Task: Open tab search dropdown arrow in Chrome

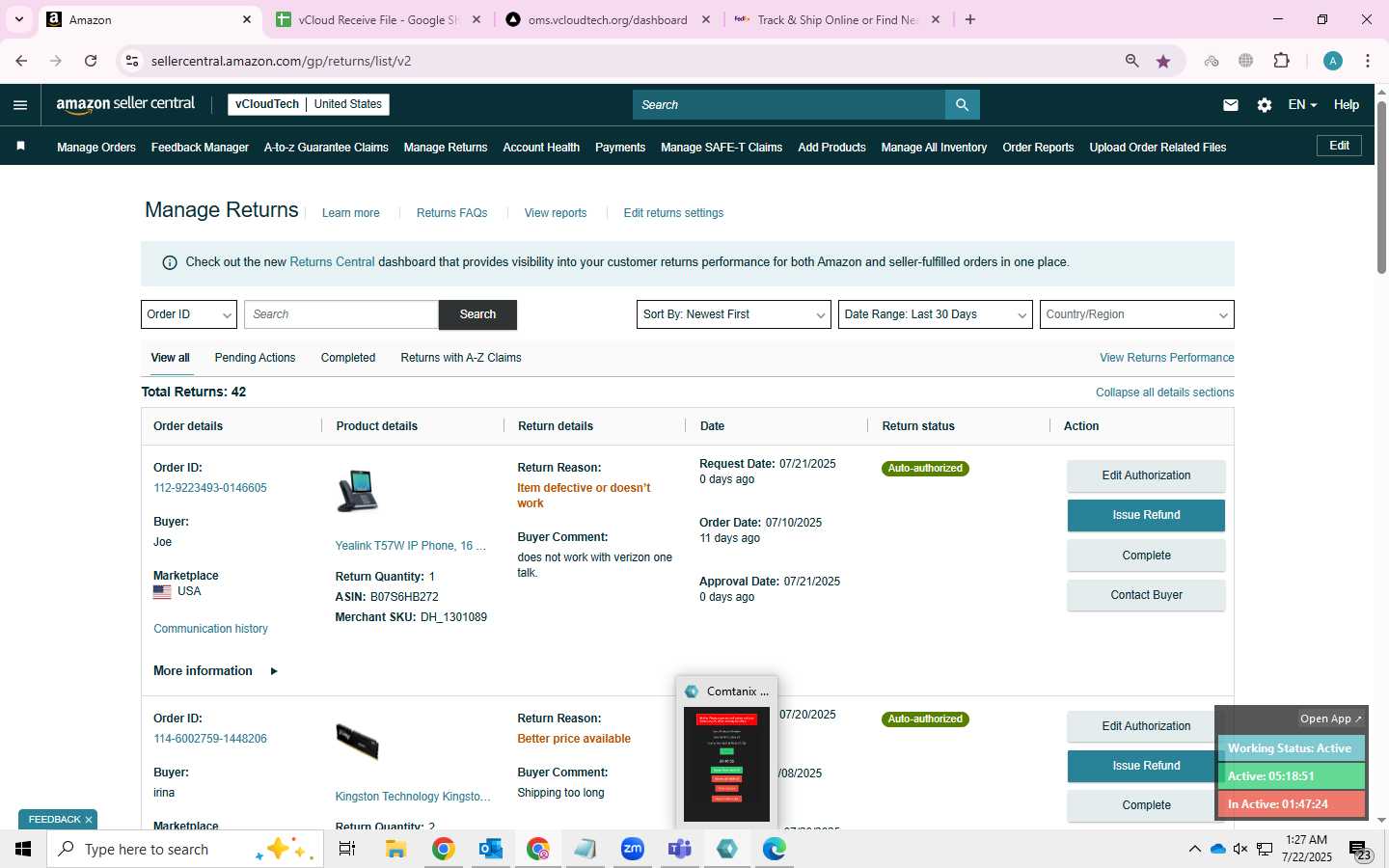Action: [18, 19]
